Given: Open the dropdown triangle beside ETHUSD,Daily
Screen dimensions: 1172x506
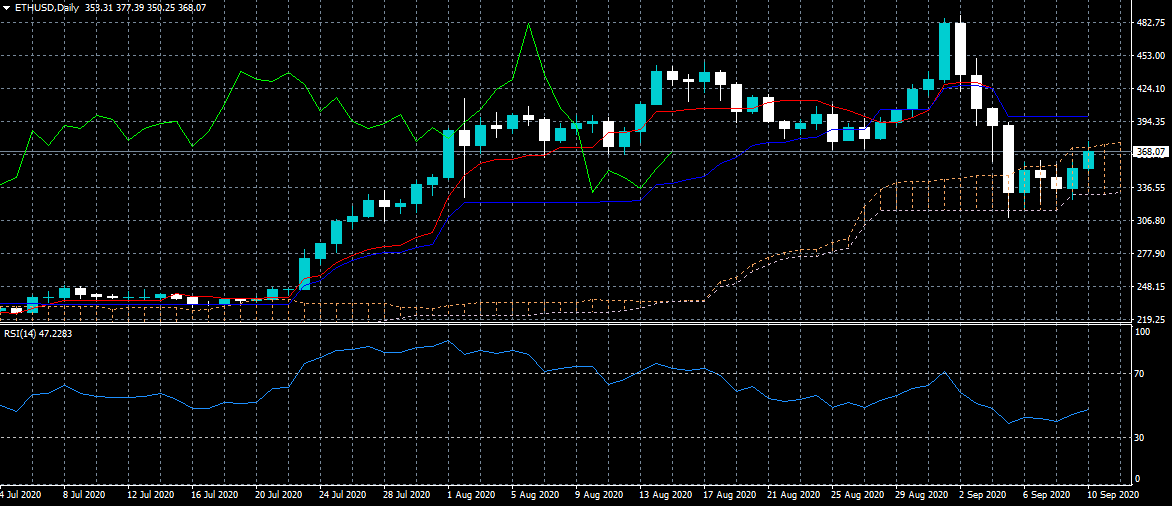Looking at the screenshot, I should click(x=6, y=7).
